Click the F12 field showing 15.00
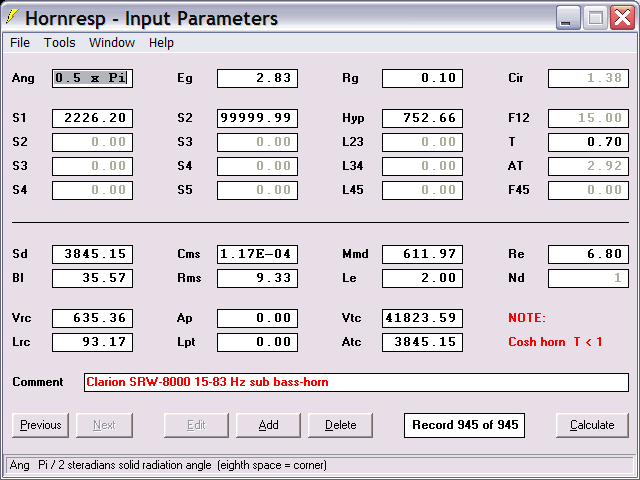640x480 pixels. (x=588, y=118)
